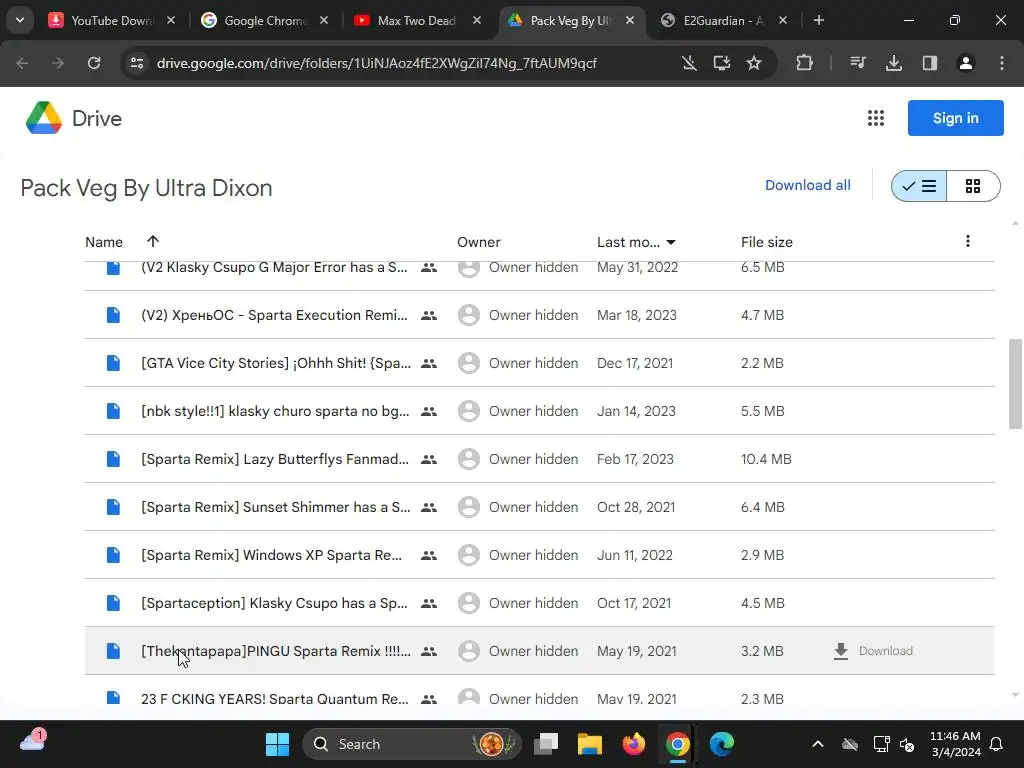Image resolution: width=1024 pixels, height=768 pixels.
Task: Click shared icon on Sunset Shimmer row
Action: click(428, 507)
